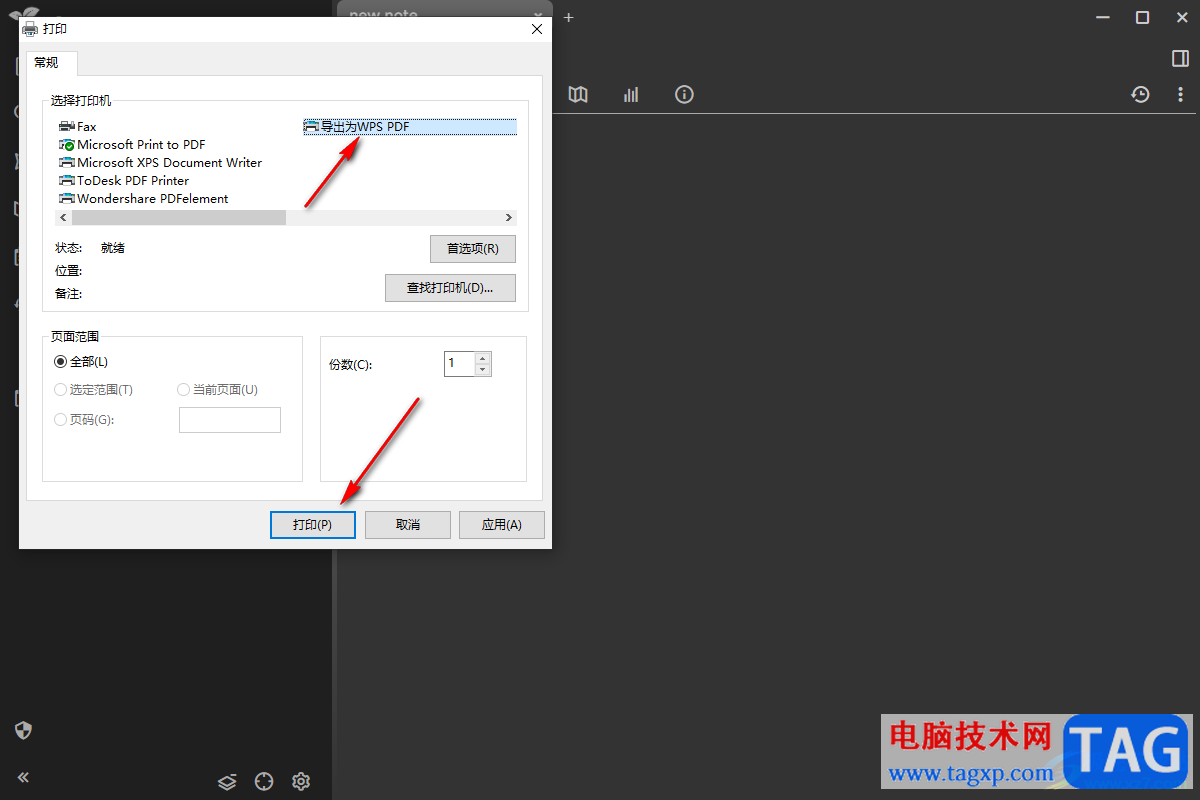Toggle the right pane sidebar icon
The image size is (1200, 800).
point(1180,58)
